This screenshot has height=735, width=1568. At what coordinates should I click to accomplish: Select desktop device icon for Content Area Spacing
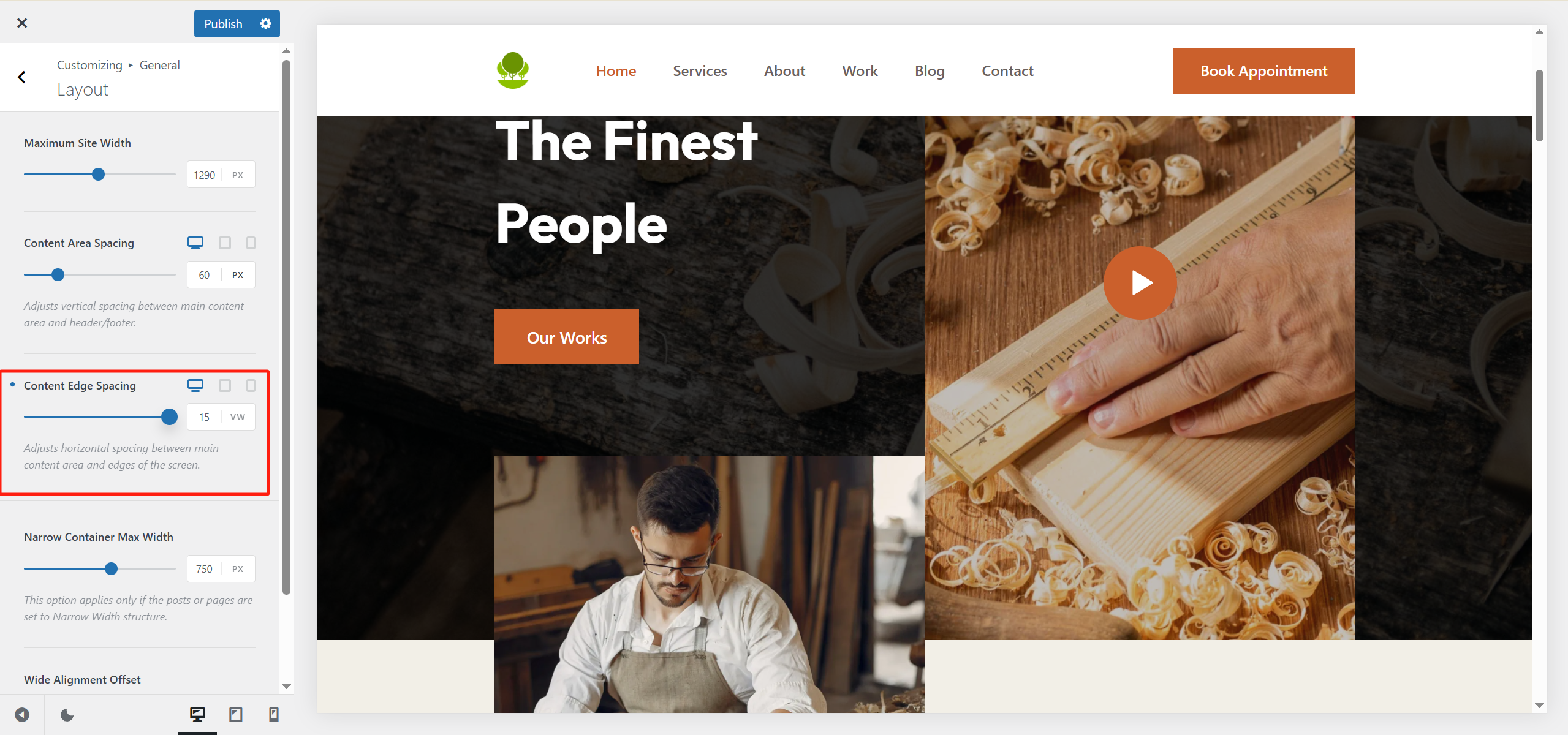(195, 243)
